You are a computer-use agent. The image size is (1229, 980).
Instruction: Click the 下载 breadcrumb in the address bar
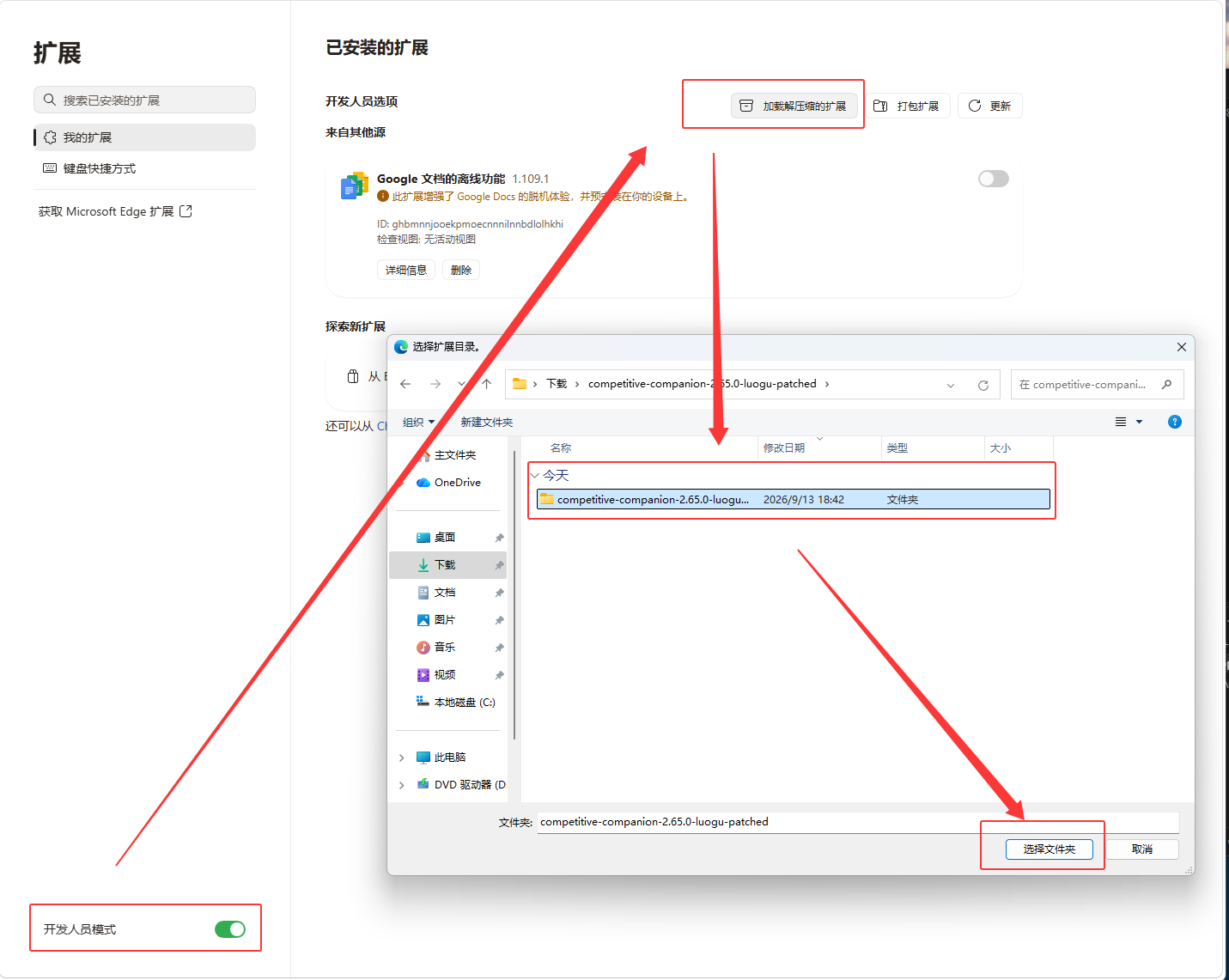click(x=557, y=384)
